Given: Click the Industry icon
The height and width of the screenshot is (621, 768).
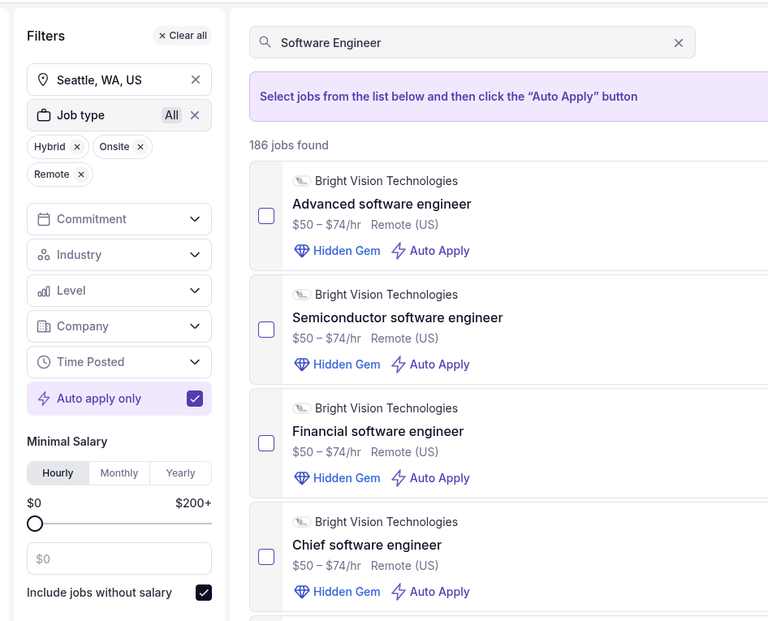Looking at the screenshot, I should (x=44, y=255).
